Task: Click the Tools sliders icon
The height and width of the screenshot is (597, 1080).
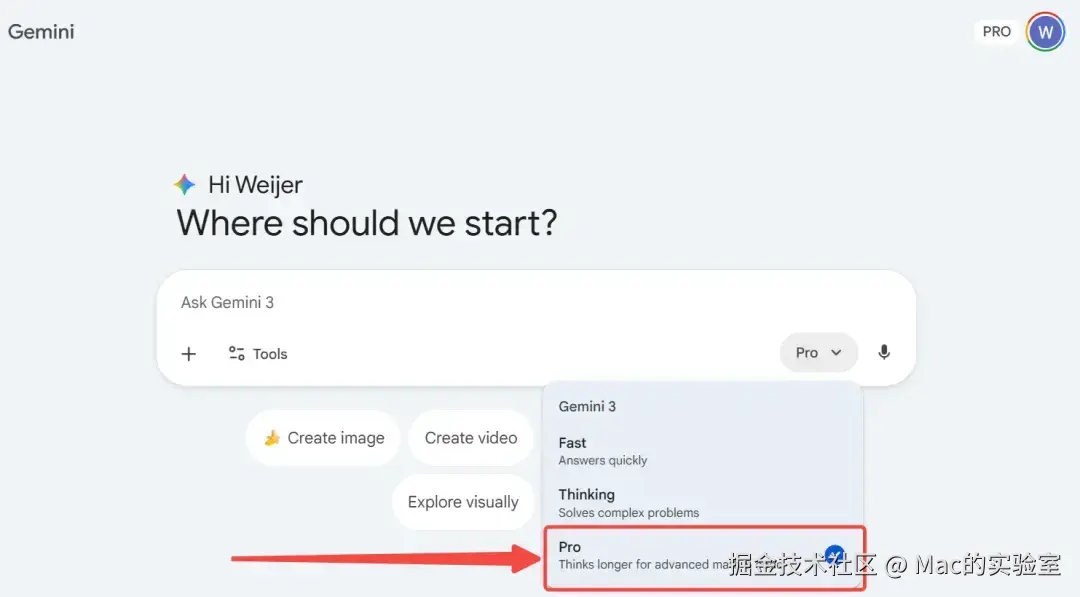Action: click(237, 353)
